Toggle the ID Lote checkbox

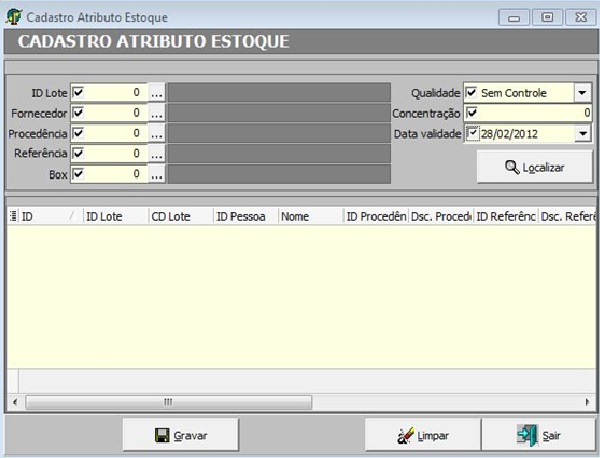coord(78,92)
